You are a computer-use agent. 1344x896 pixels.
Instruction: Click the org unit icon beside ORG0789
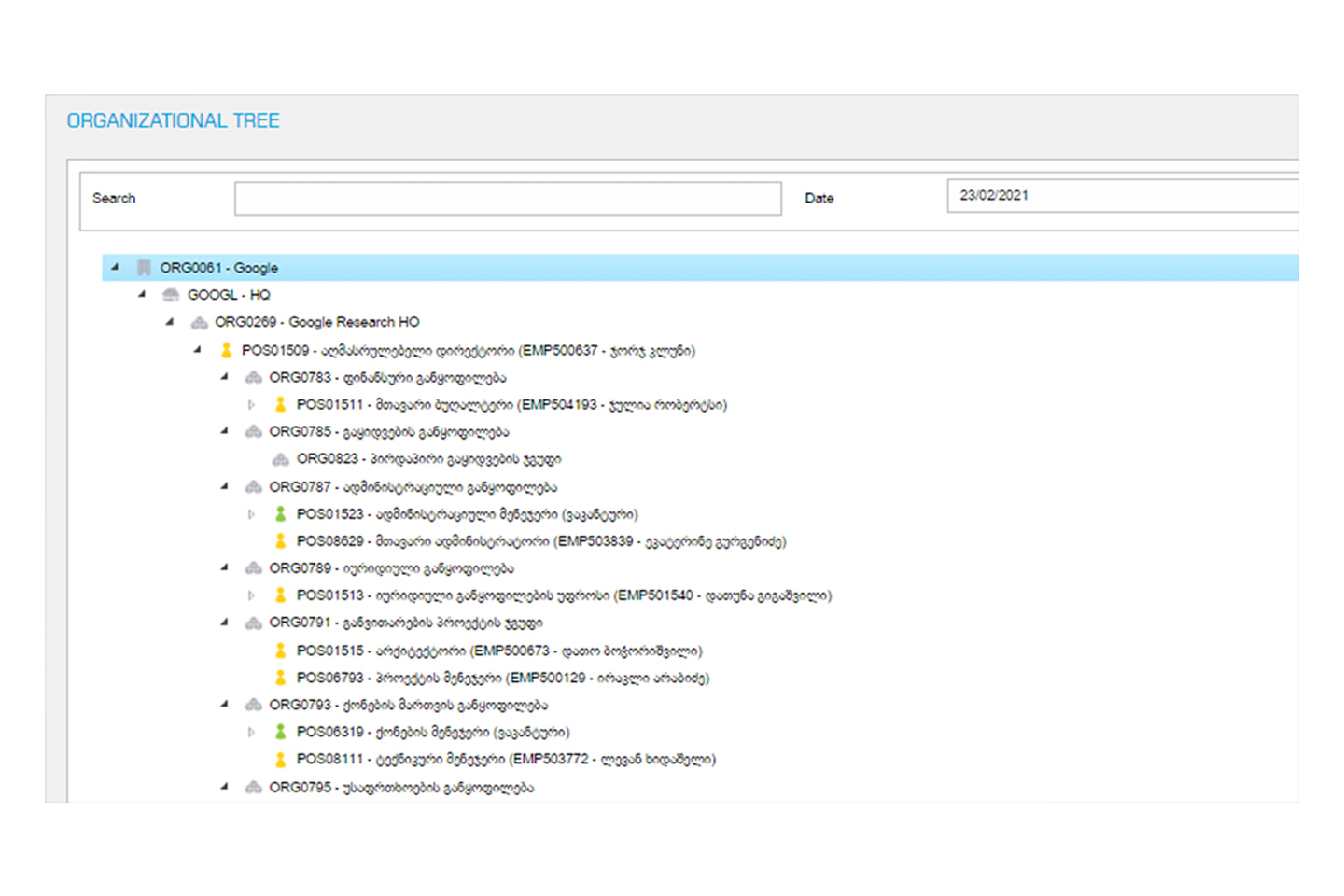(x=253, y=568)
